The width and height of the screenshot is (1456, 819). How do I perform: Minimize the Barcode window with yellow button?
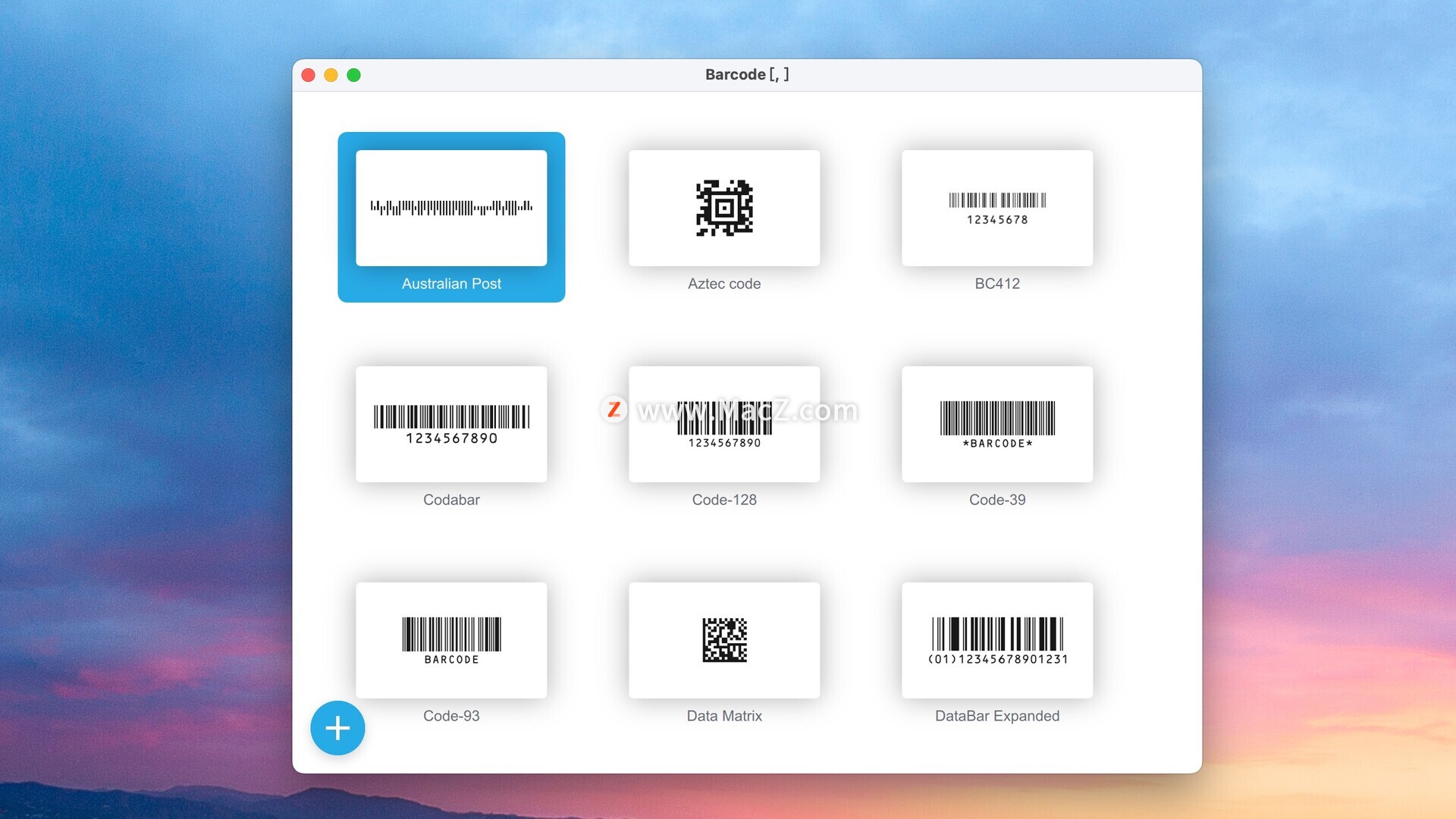pyautogui.click(x=331, y=75)
